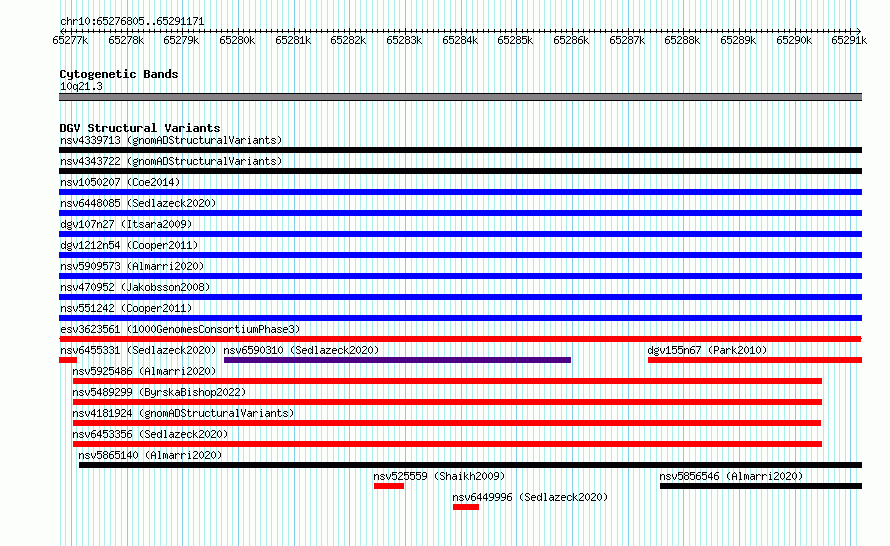The width and height of the screenshot is (890, 546).
Task: Select the blue bar under dgv1212n54
Action: [x=460, y=255]
